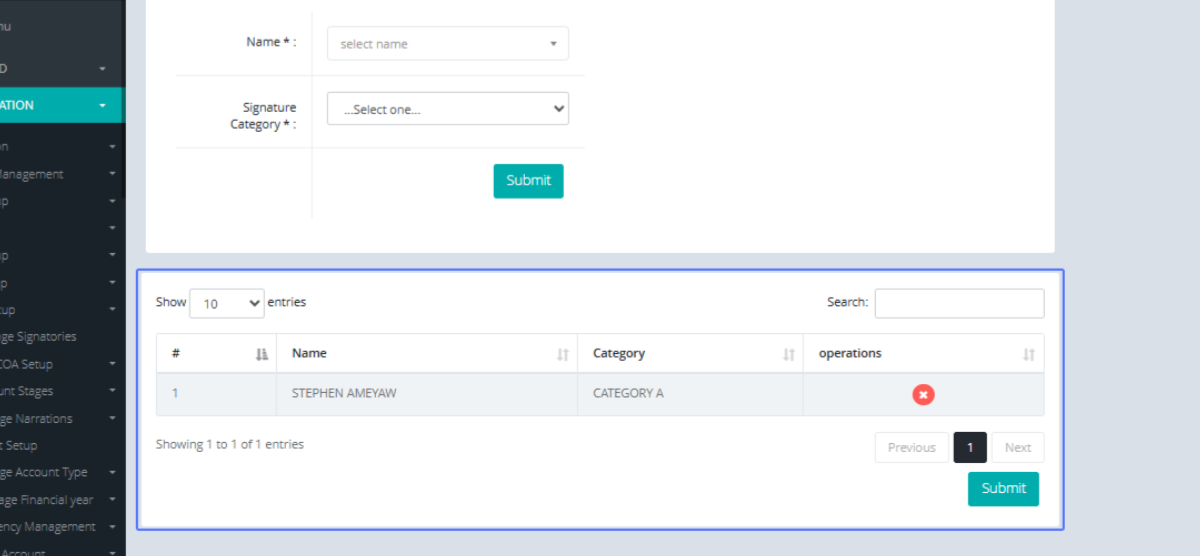Image resolution: width=1200 pixels, height=556 pixels.
Task: Click the Submit button under the form
Action: 528,181
